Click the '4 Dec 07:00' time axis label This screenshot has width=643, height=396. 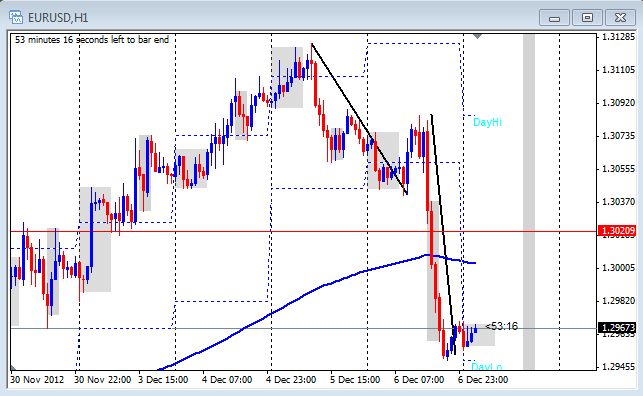click(x=227, y=380)
